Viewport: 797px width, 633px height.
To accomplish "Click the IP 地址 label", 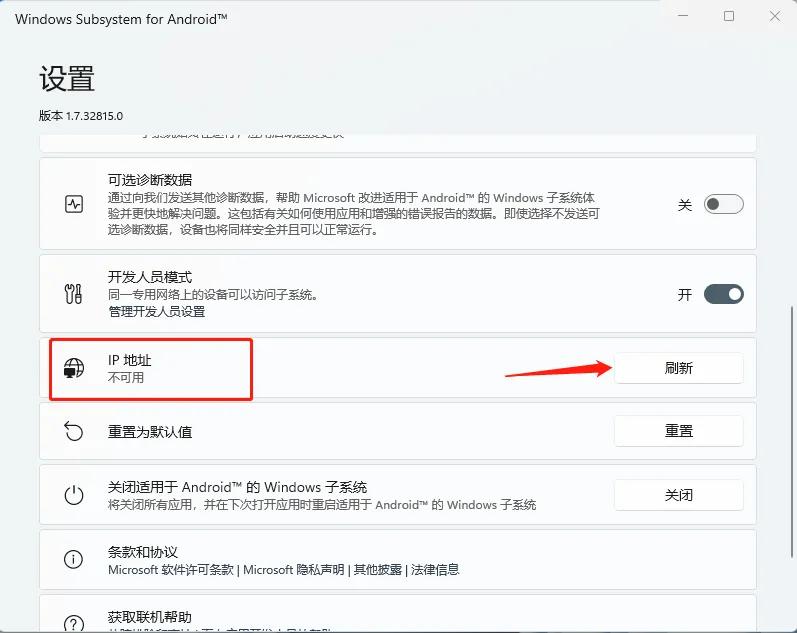I will pyautogui.click(x=130, y=360).
